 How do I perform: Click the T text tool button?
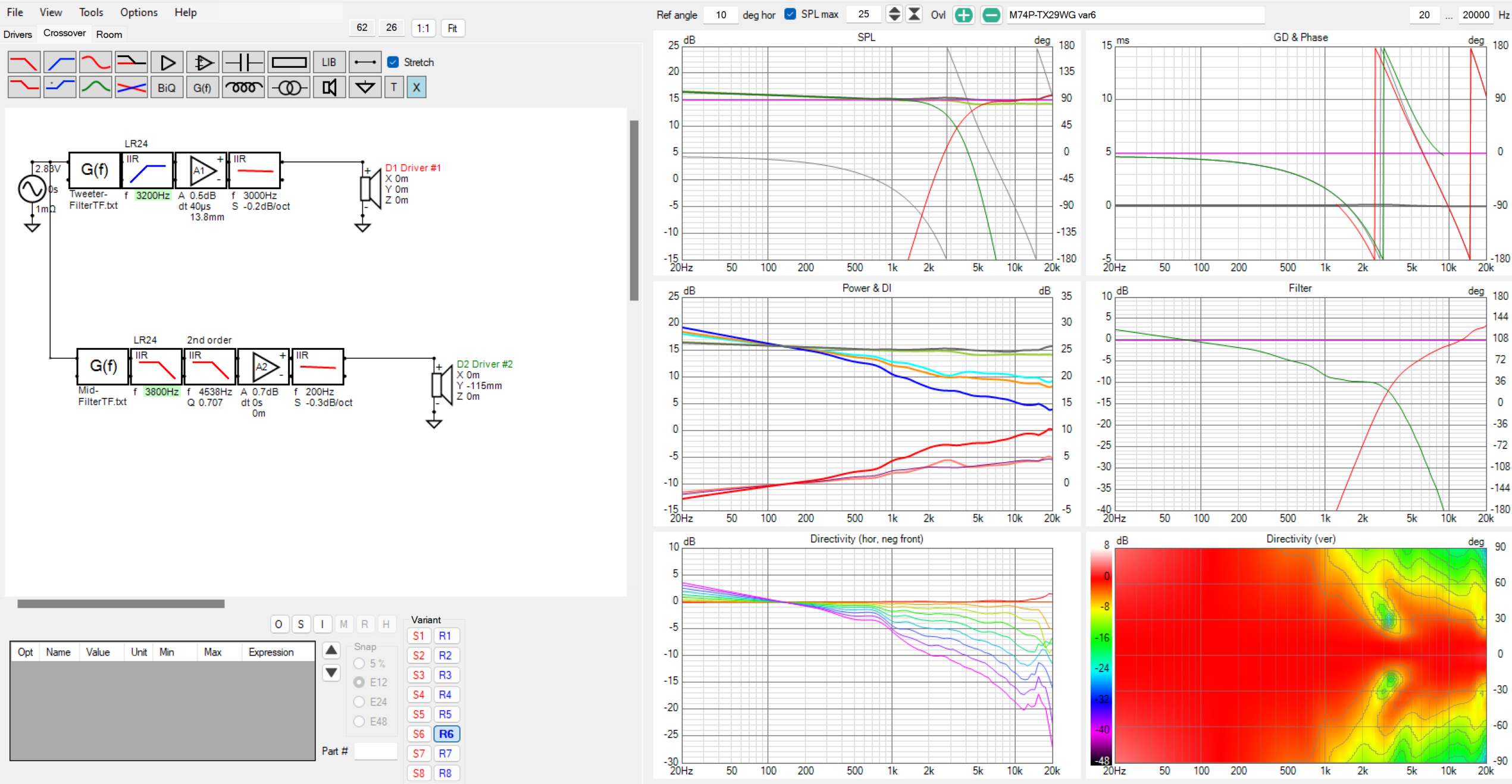394,87
